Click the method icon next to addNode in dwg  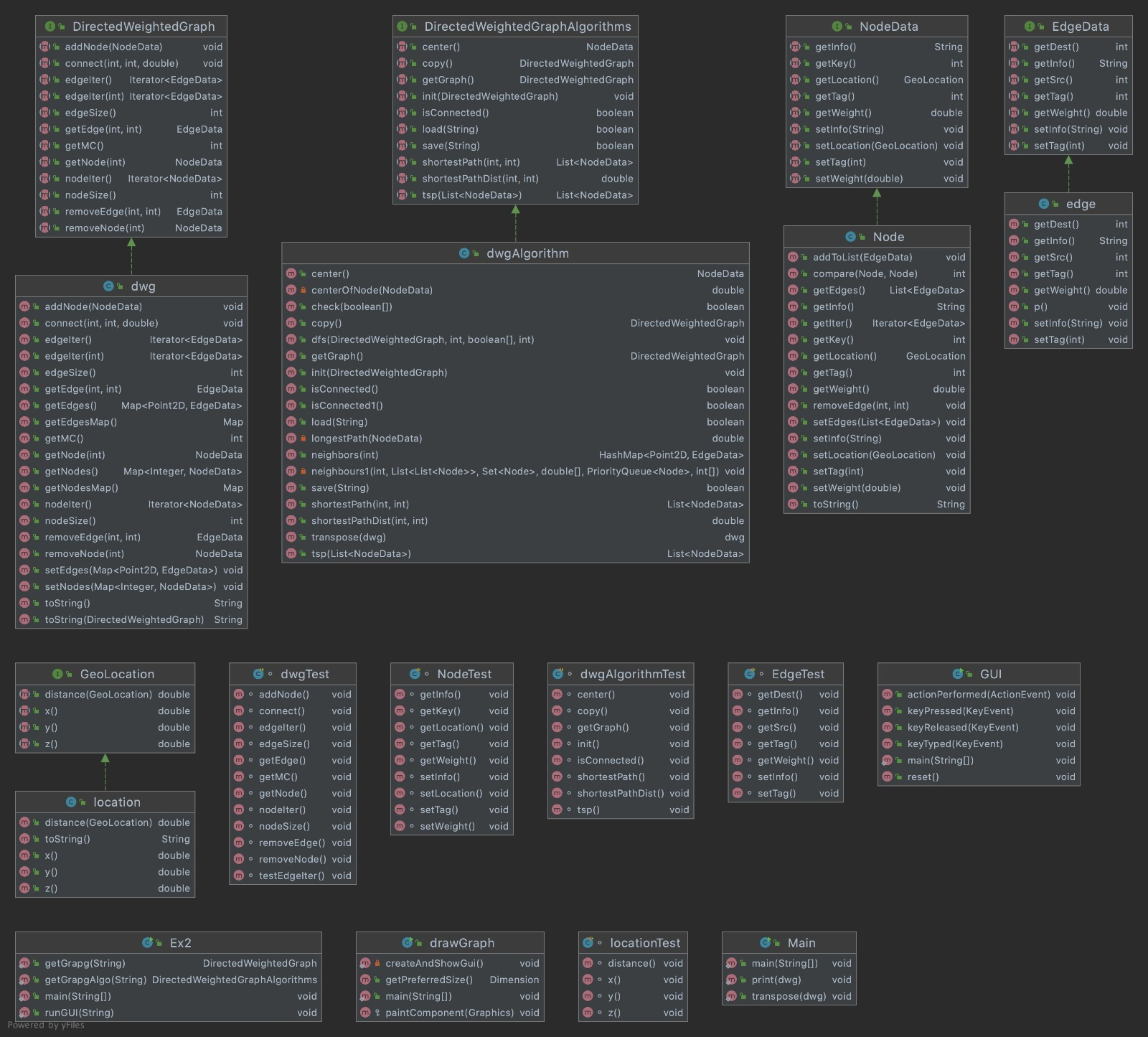(25, 306)
